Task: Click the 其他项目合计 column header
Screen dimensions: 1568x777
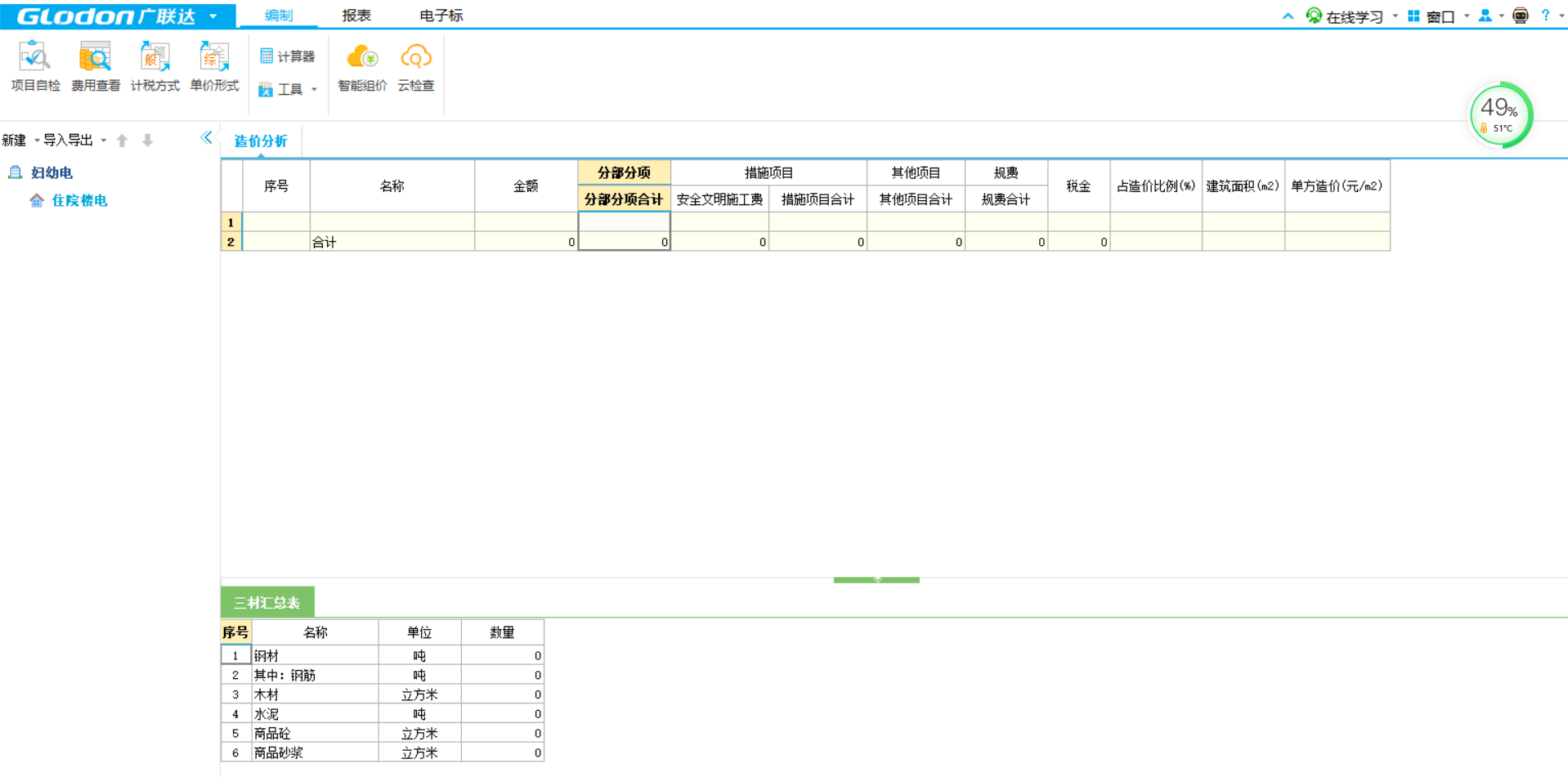Action: [916, 199]
